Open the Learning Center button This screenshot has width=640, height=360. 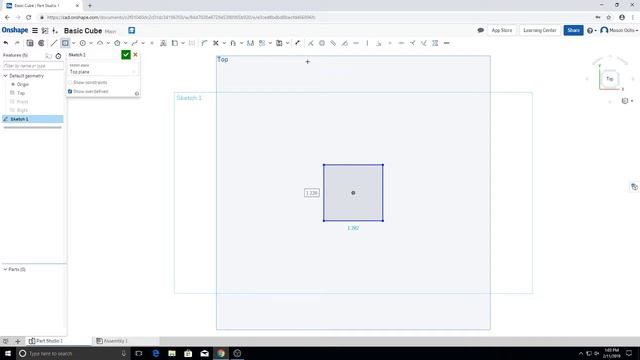(x=540, y=30)
